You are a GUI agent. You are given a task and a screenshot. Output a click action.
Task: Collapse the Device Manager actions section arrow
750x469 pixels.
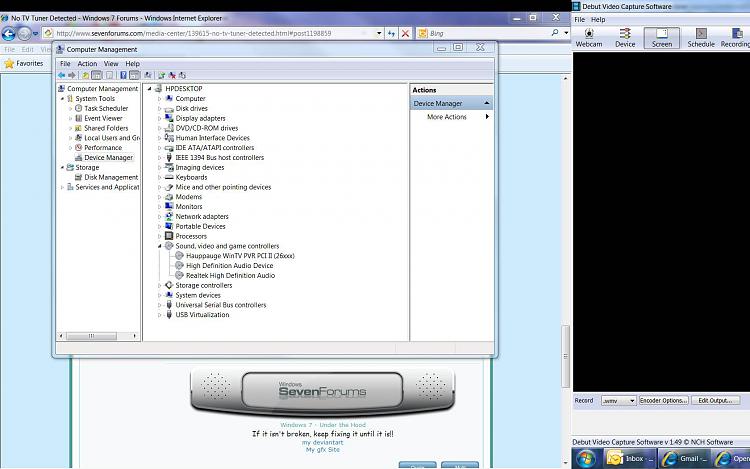(486, 103)
